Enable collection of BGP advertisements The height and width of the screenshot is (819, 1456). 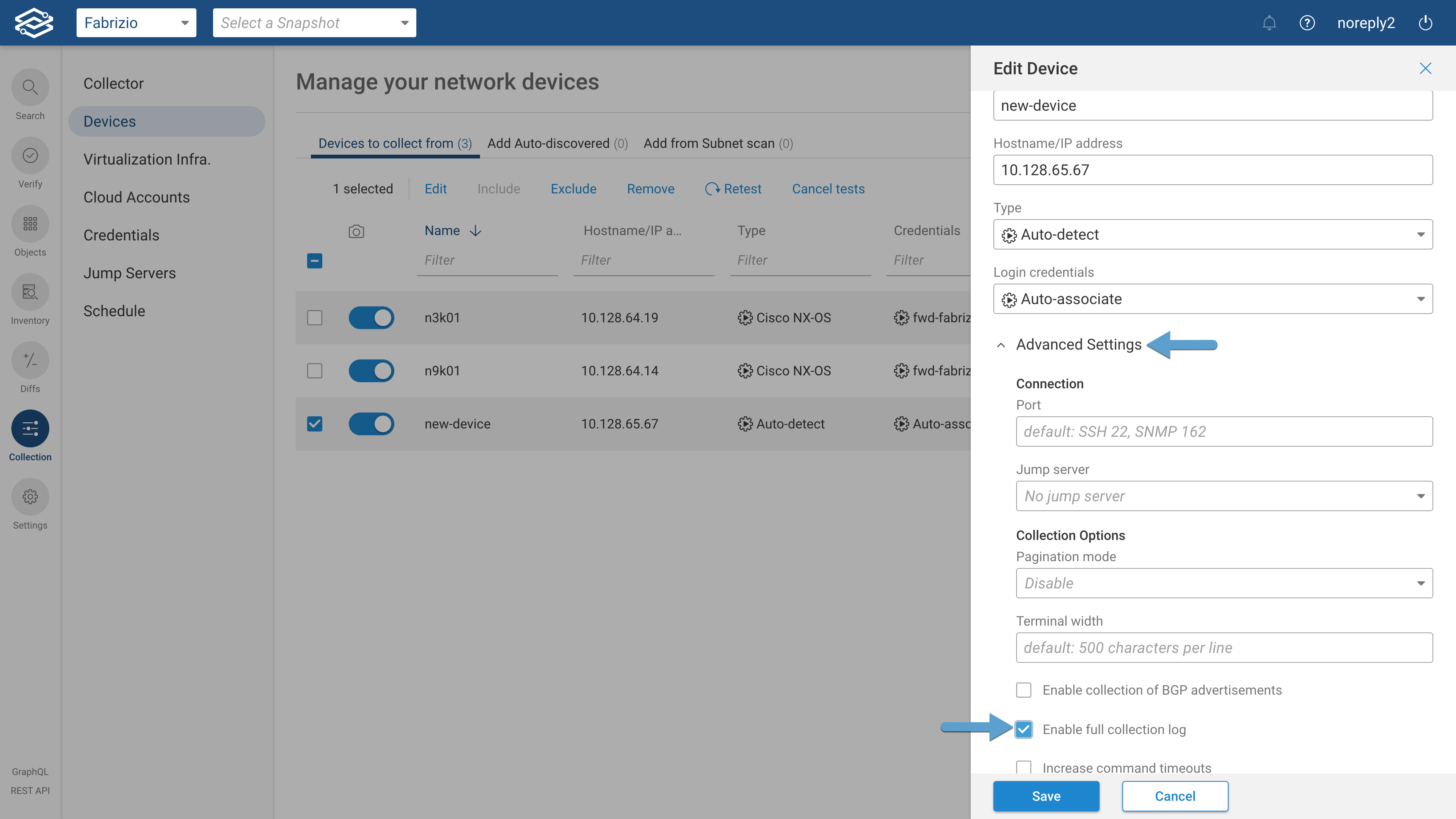pos(1024,690)
